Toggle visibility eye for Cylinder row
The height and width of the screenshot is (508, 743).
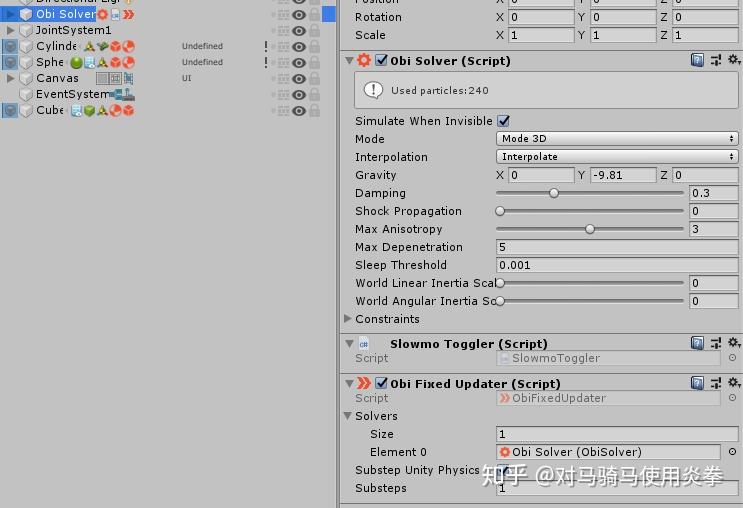[299, 46]
